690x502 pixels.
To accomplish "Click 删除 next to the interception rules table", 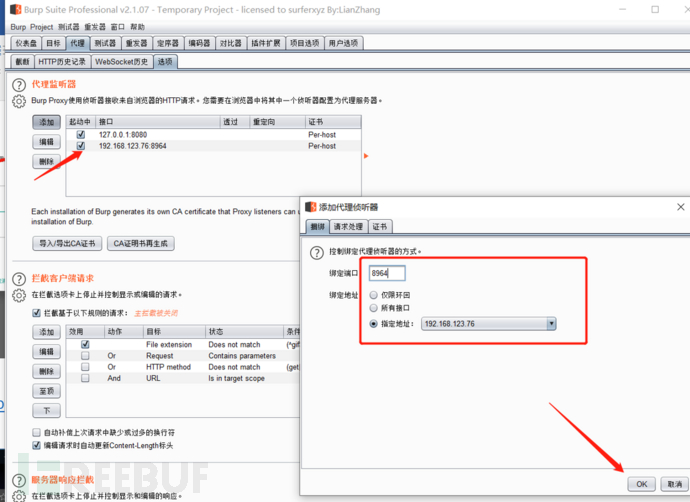I will click(x=46, y=371).
